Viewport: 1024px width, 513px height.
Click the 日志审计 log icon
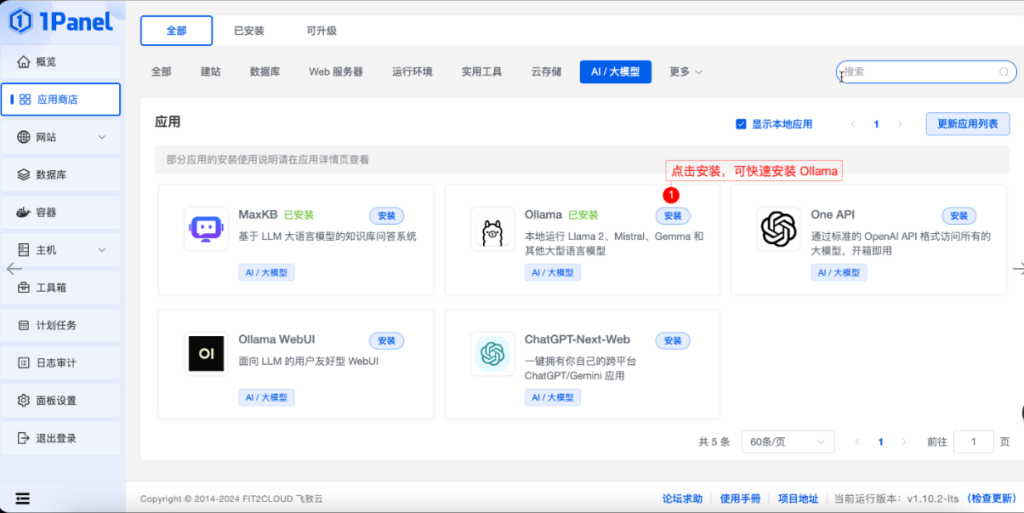[24, 362]
